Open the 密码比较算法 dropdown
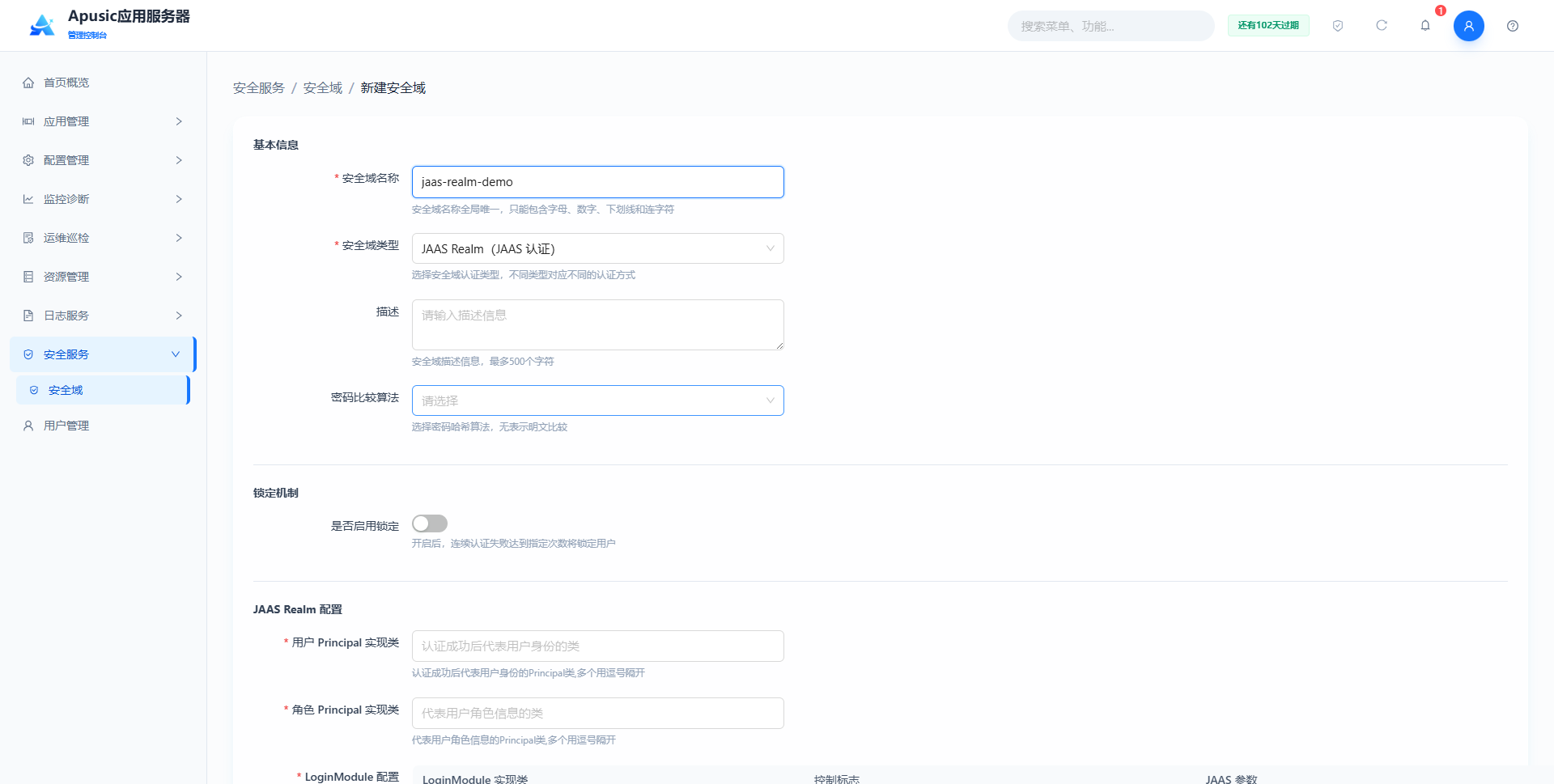The image size is (1554, 784). point(598,400)
